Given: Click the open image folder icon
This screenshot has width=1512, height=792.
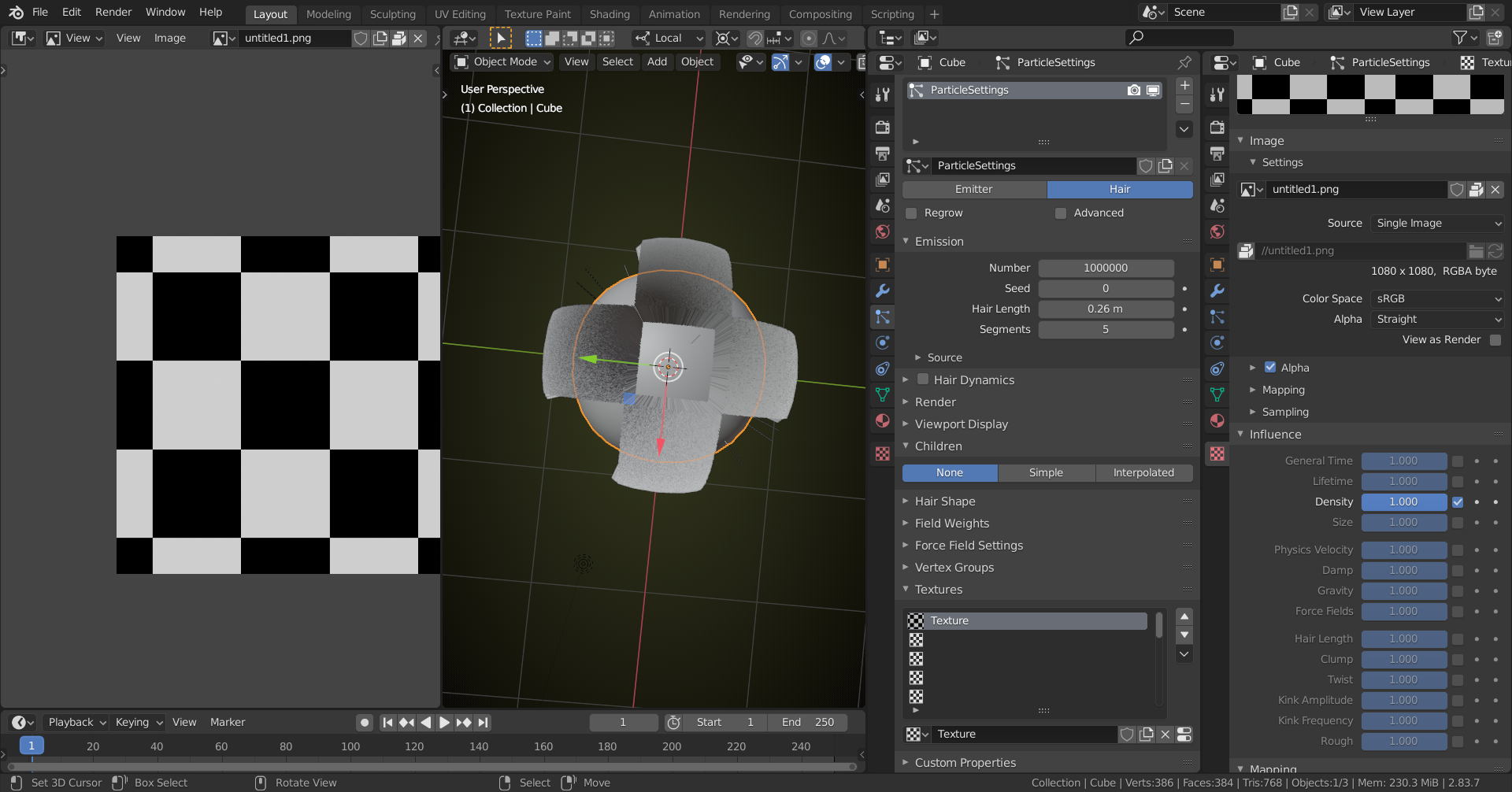Looking at the screenshot, I should pos(1476,251).
